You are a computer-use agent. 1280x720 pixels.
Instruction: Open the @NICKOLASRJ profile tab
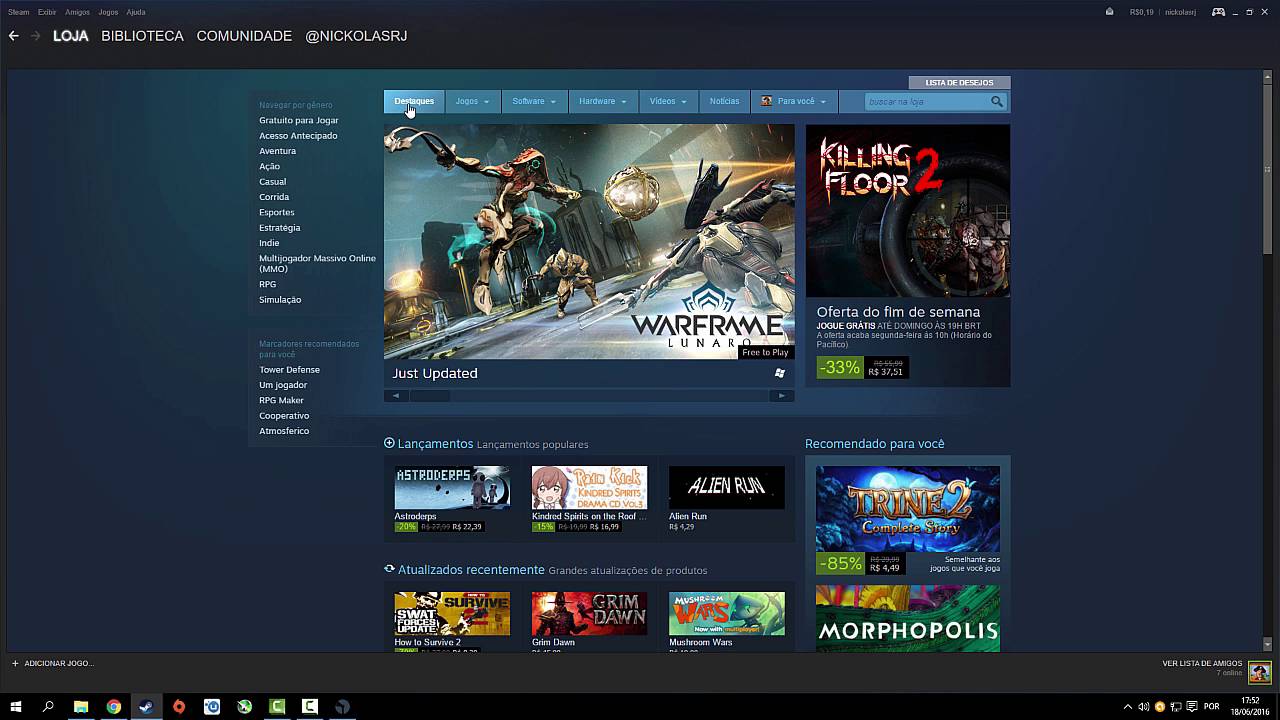pos(356,36)
